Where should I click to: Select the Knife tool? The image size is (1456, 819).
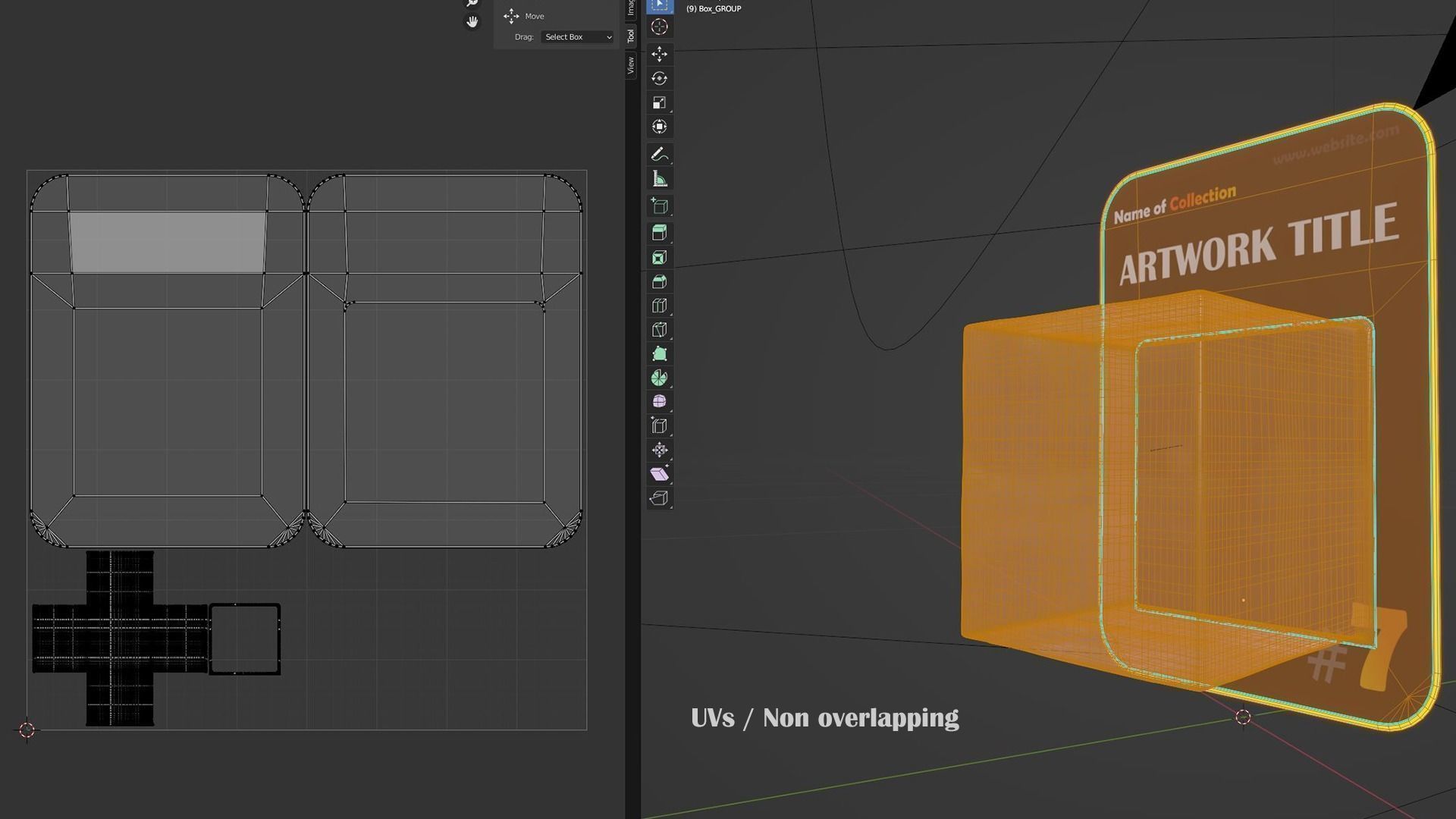pos(659,330)
